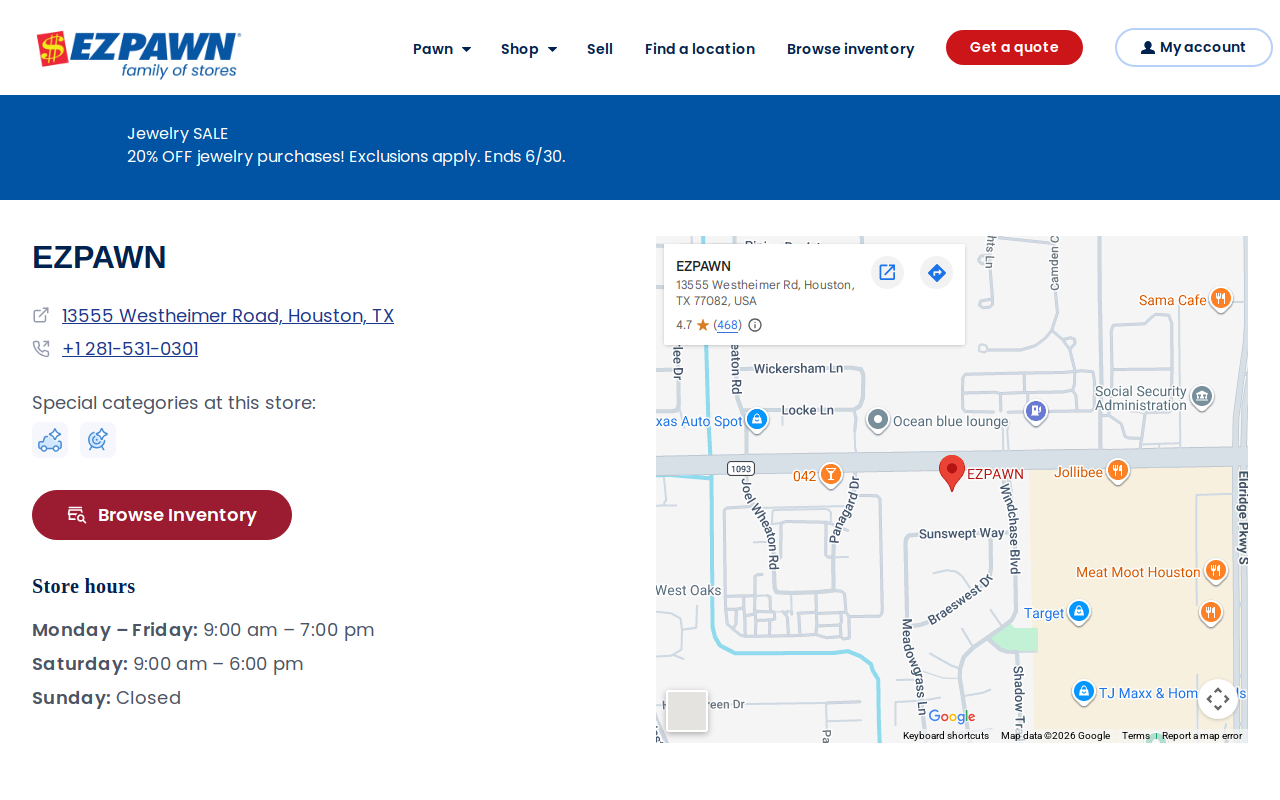Select the Target store marker

[1078, 612]
